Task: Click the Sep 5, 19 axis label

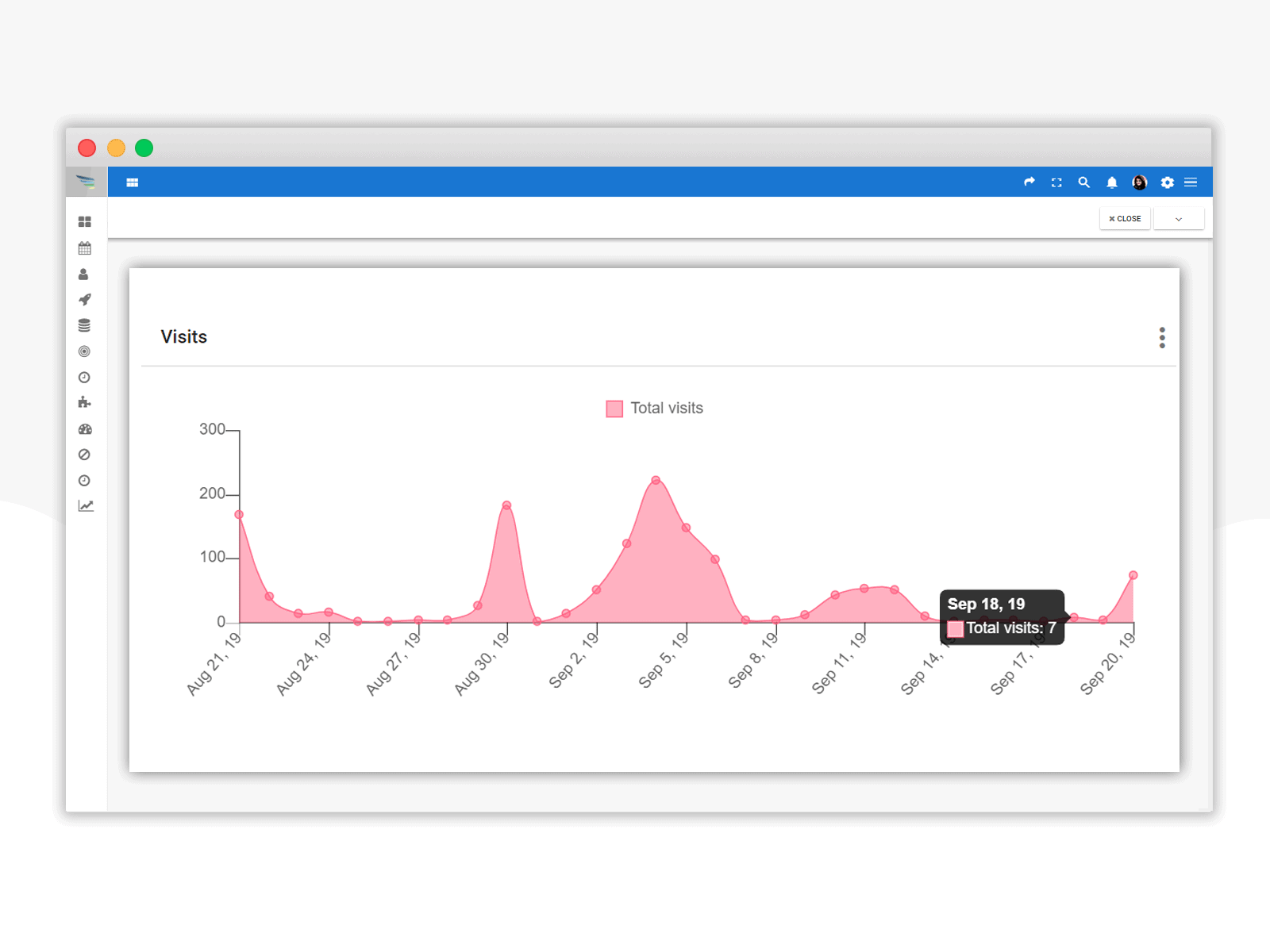Action: coord(664,661)
